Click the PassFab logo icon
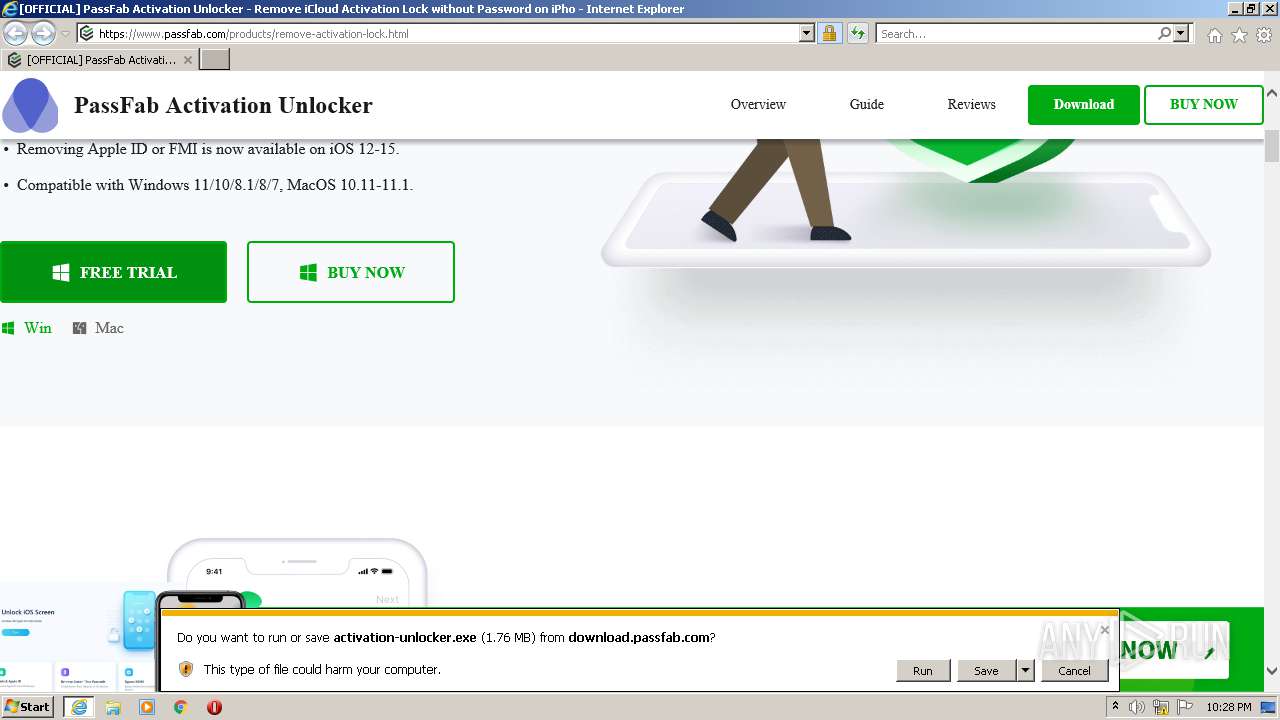The image size is (1280, 720). click(x=31, y=105)
